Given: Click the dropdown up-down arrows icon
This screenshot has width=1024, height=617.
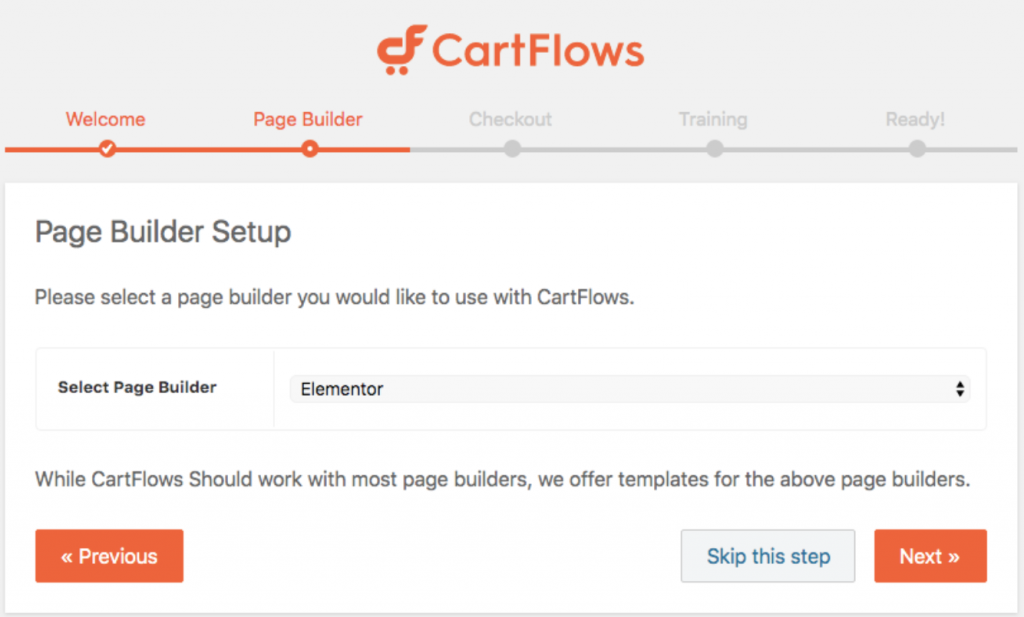Looking at the screenshot, I should (960, 389).
